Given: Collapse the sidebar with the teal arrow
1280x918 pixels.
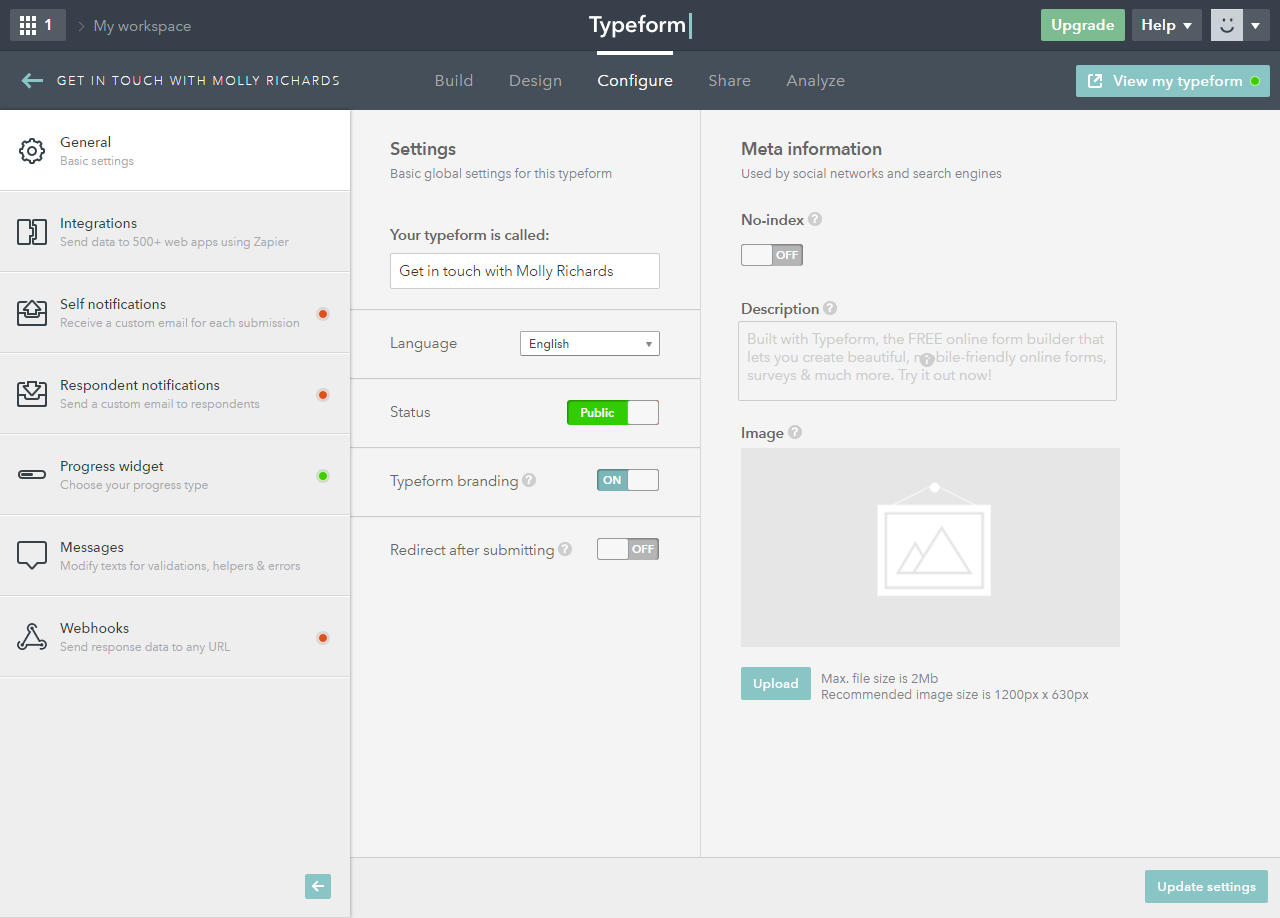Looking at the screenshot, I should [x=318, y=886].
